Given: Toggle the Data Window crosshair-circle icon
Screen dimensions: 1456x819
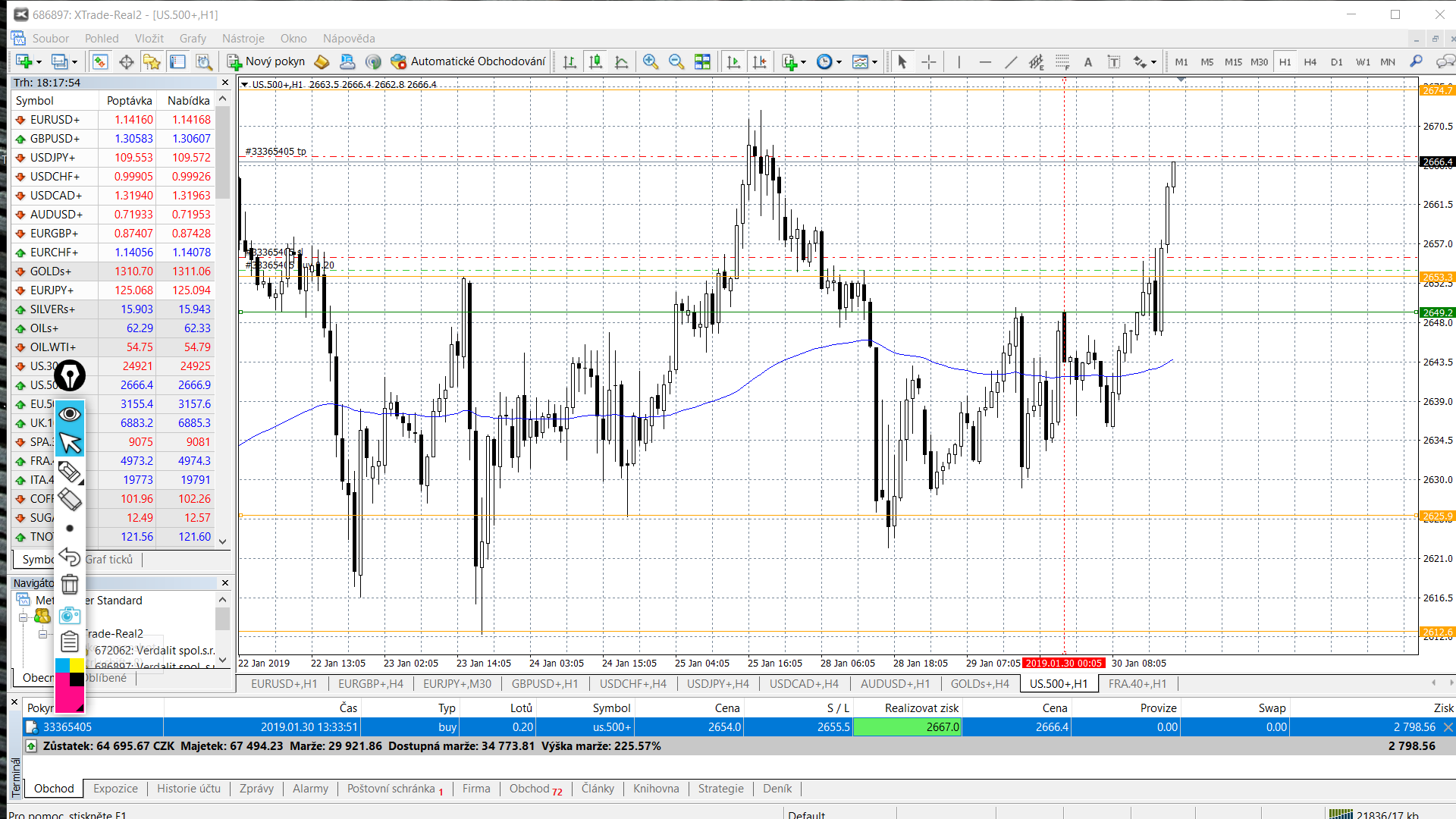Looking at the screenshot, I should (127, 62).
